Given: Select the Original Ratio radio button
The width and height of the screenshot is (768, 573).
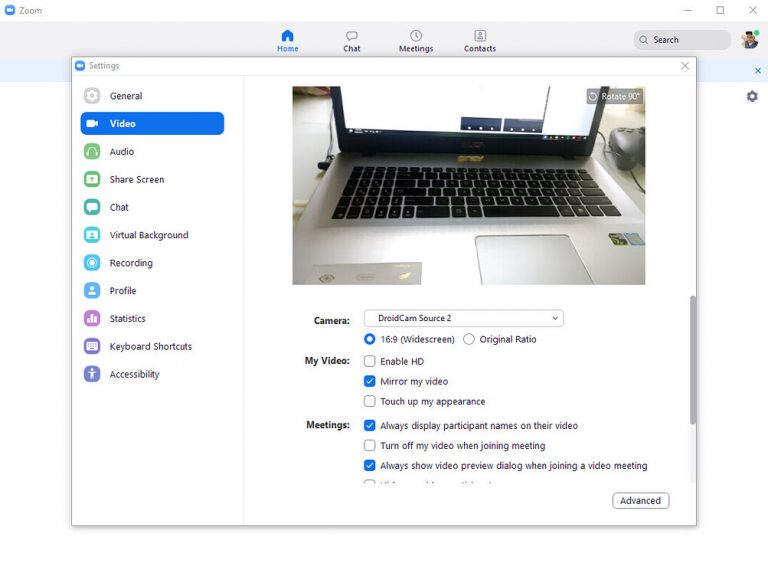Looking at the screenshot, I should click(x=469, y=339).
